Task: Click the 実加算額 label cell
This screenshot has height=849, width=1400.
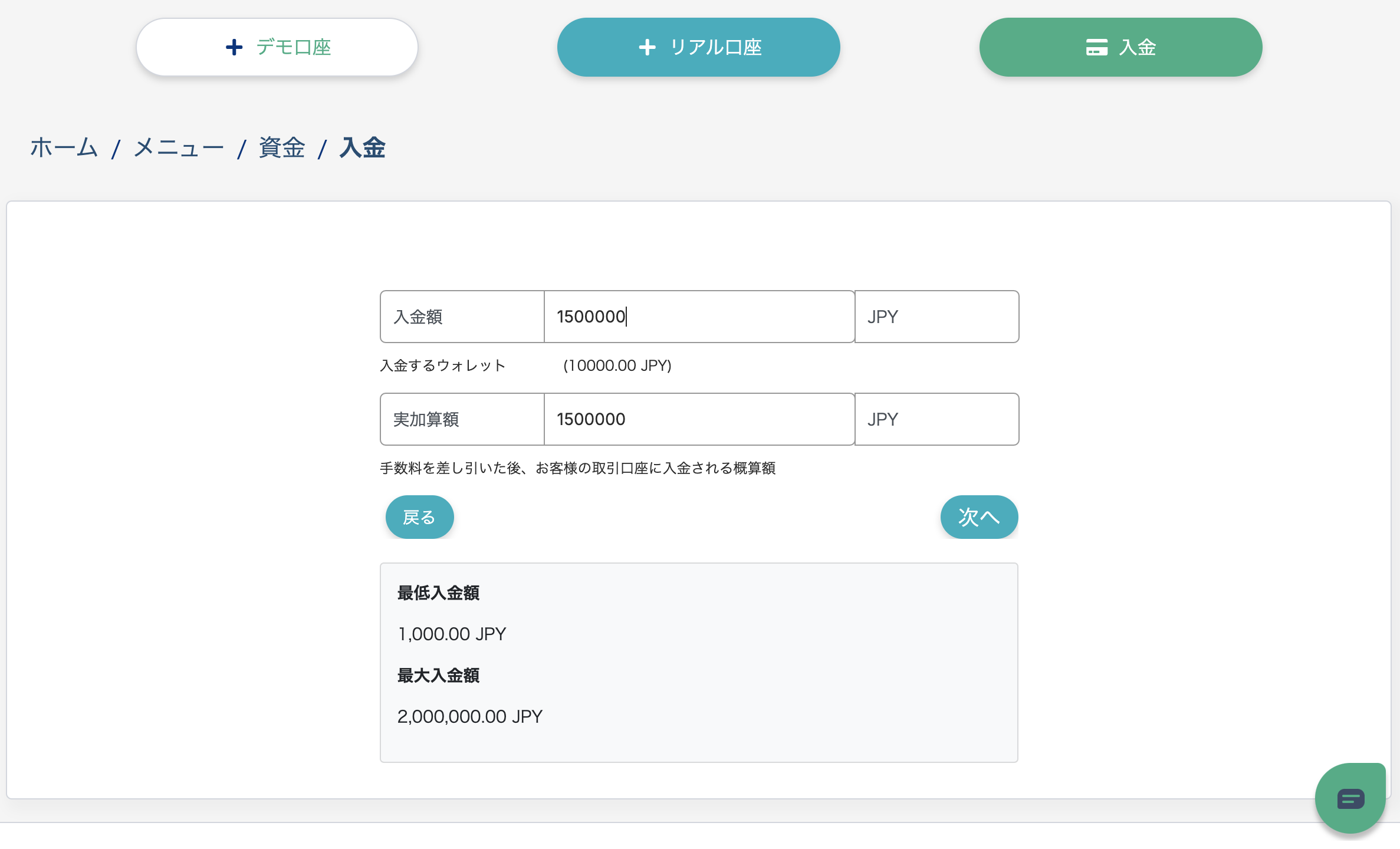Action: tap(462, 419)
